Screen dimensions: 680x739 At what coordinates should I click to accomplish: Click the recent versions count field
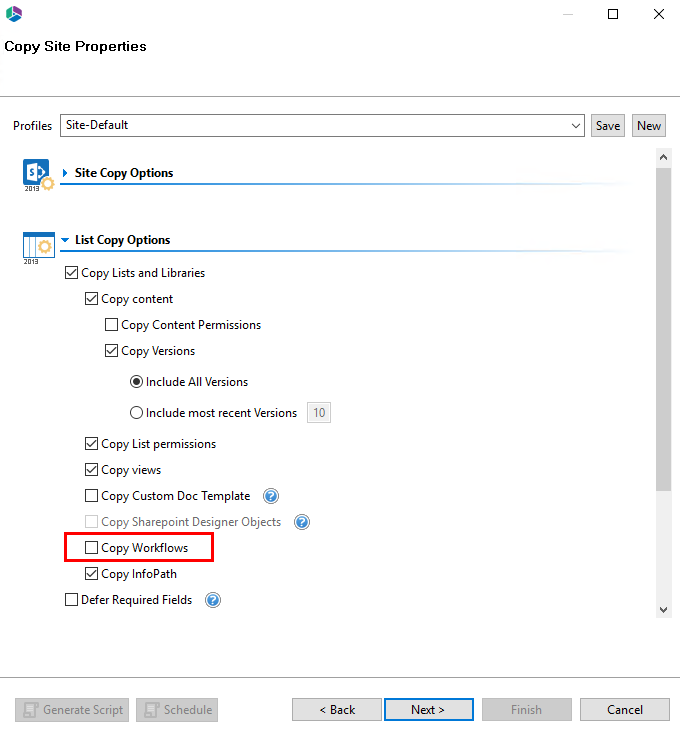(319, 413)
